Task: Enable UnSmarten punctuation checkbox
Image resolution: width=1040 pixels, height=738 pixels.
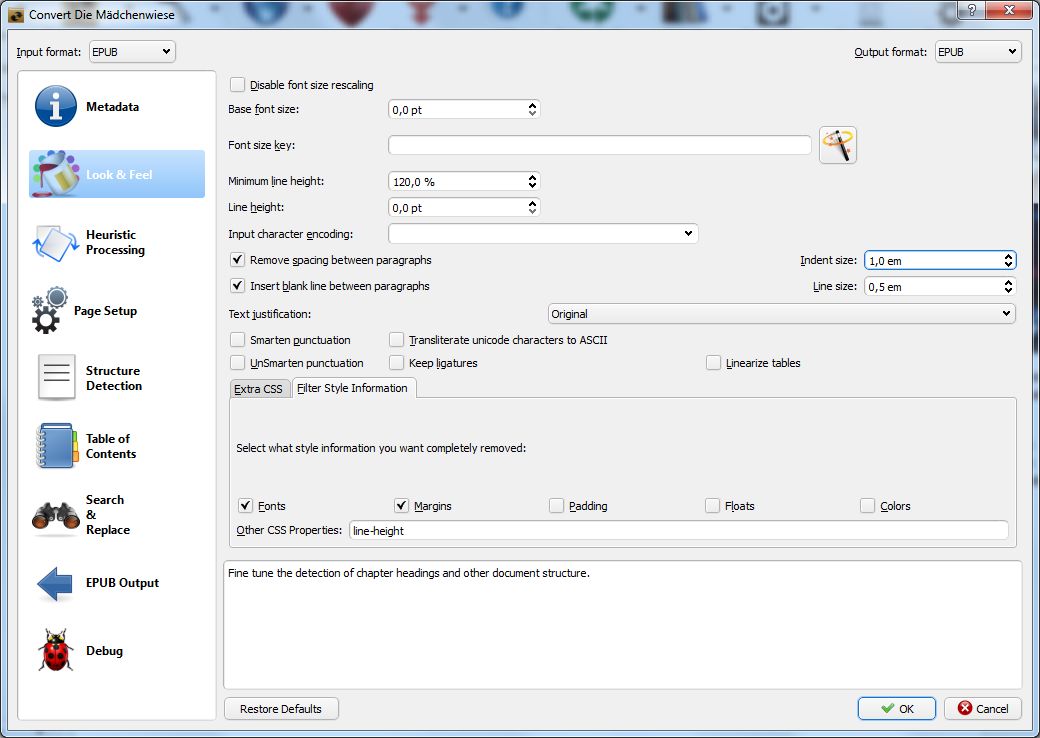Action: pyautogui.click(x=237, y=363)
